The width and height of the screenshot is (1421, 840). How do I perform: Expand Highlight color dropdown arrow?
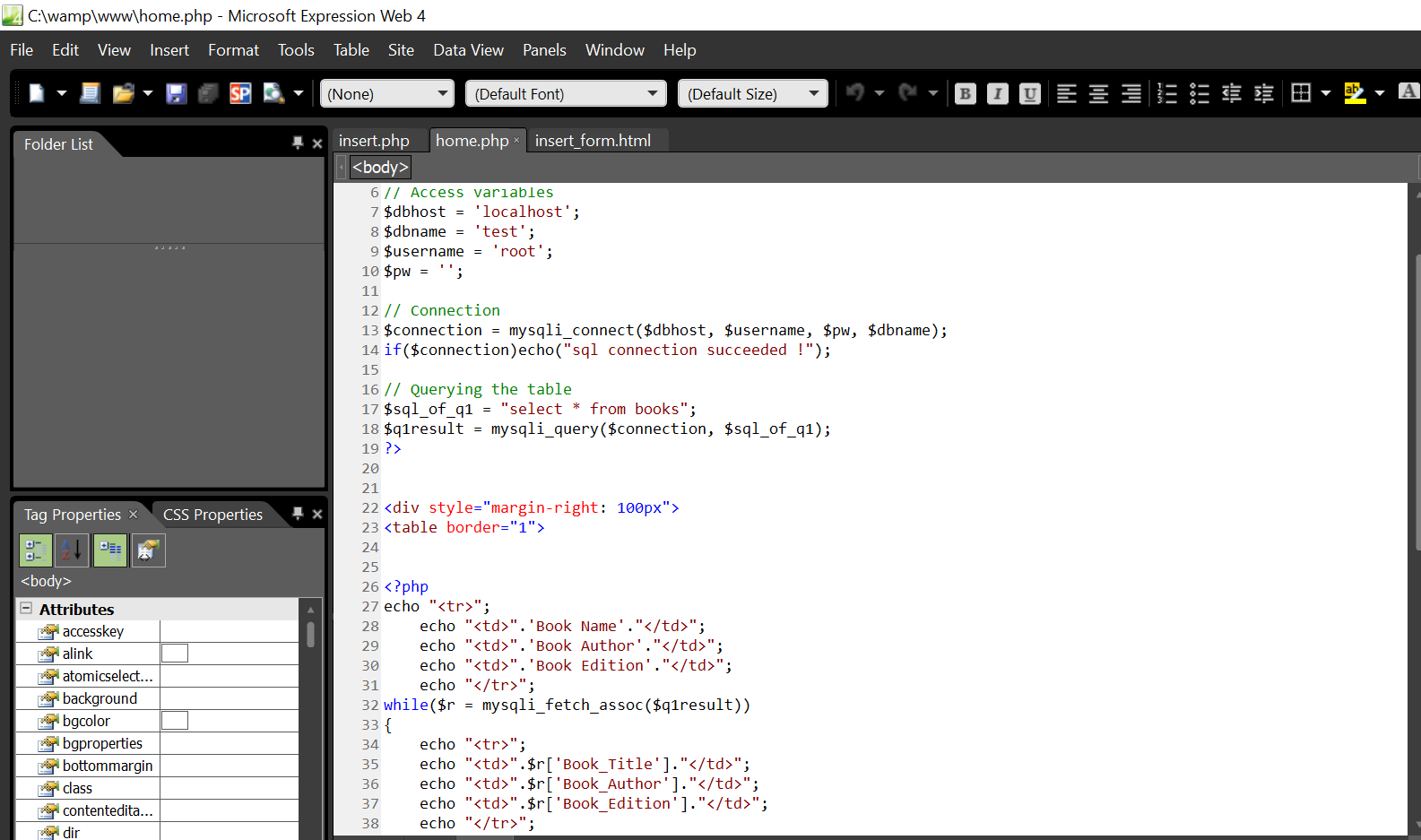coord(1380,93)
